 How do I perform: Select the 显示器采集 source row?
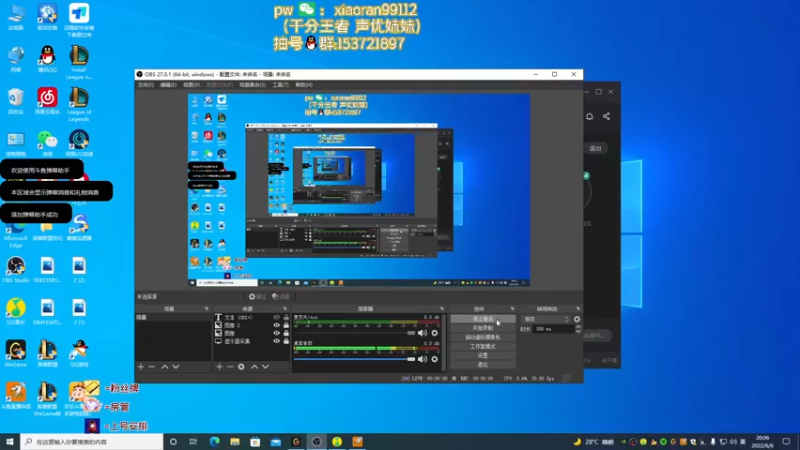[251, 341]
